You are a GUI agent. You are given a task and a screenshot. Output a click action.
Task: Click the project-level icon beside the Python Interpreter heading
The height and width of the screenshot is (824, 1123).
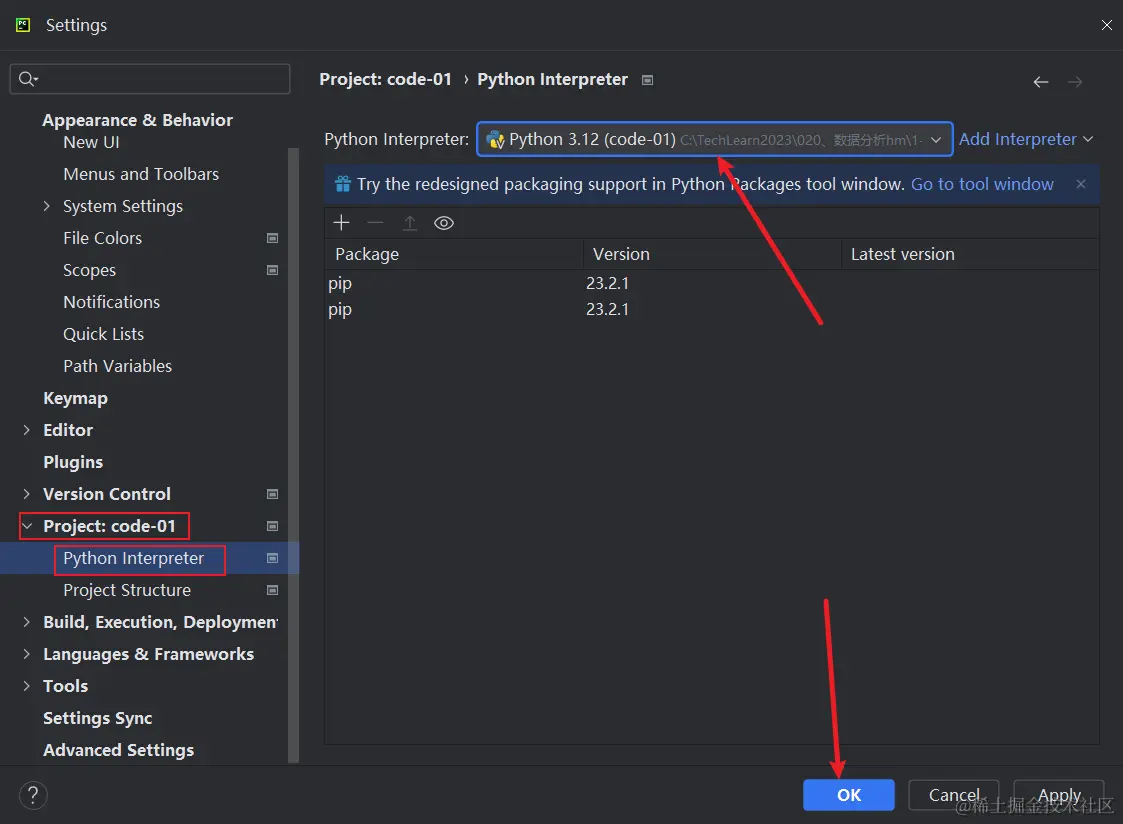[x=647, y=79]
